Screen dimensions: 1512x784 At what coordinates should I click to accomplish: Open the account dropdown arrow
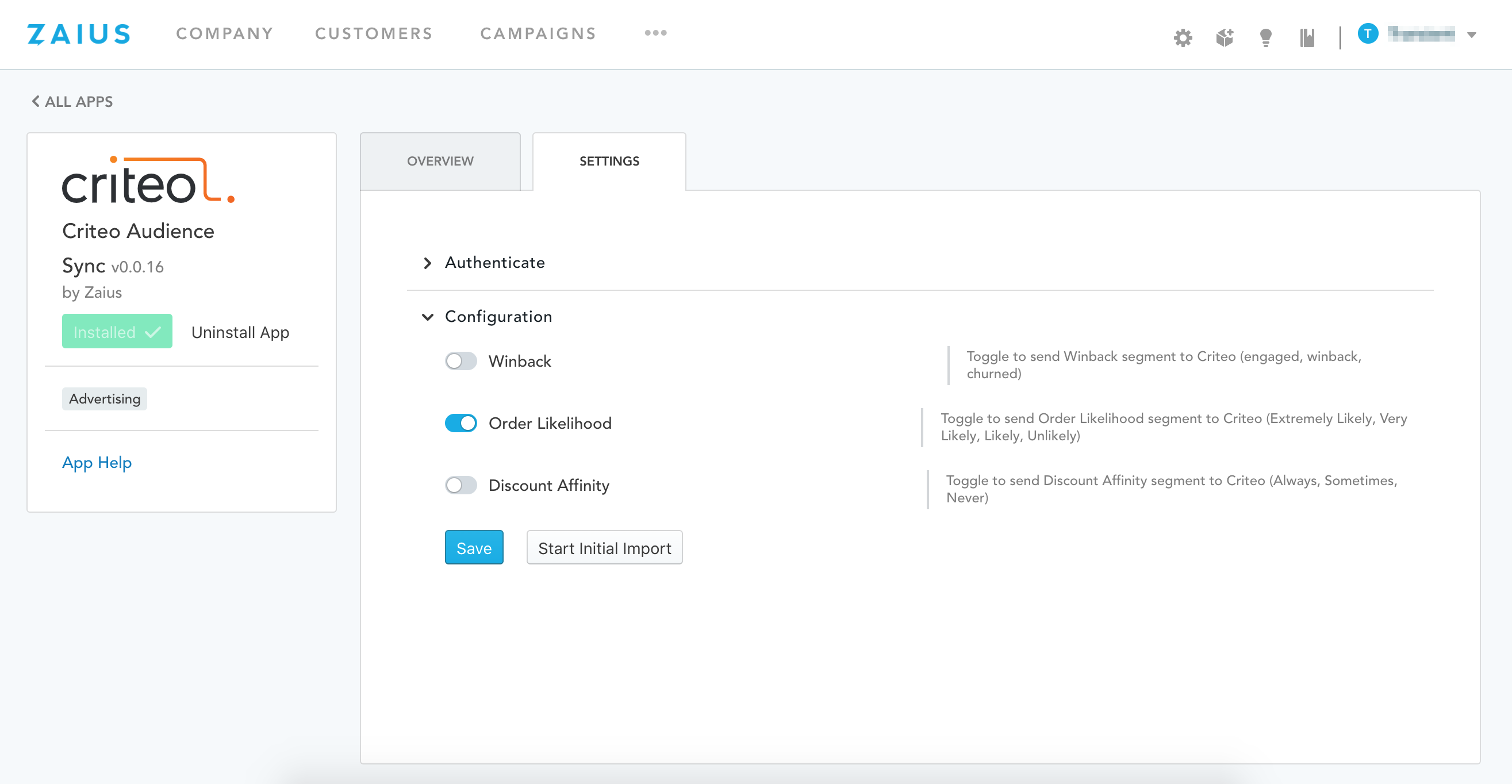[1472, 34]
